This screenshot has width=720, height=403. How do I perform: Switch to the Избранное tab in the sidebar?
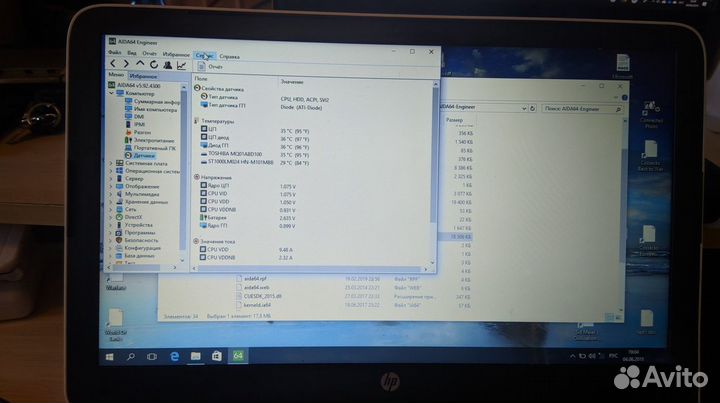pos(143,76)
